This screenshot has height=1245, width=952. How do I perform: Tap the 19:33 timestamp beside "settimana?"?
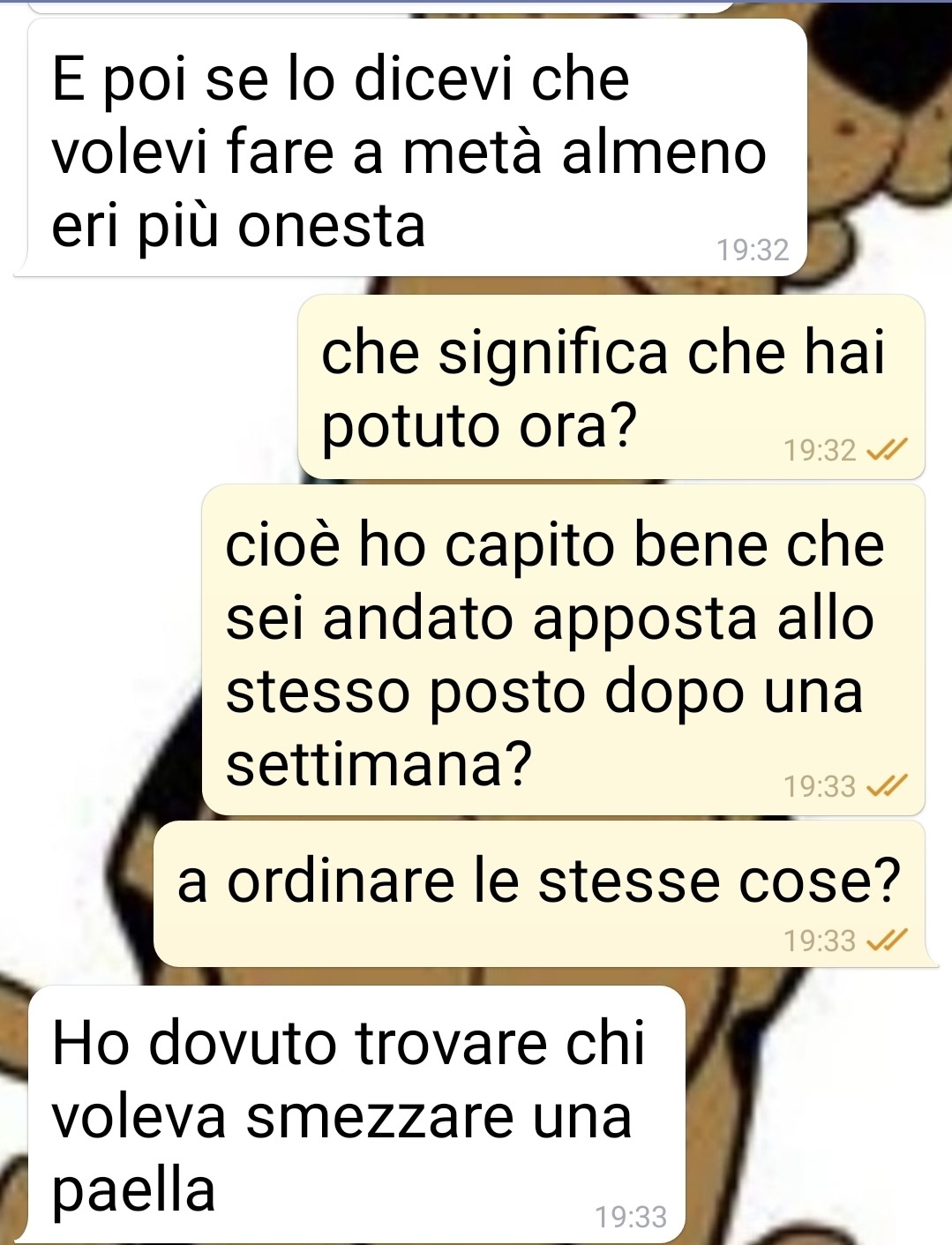(x=820, y=785)
